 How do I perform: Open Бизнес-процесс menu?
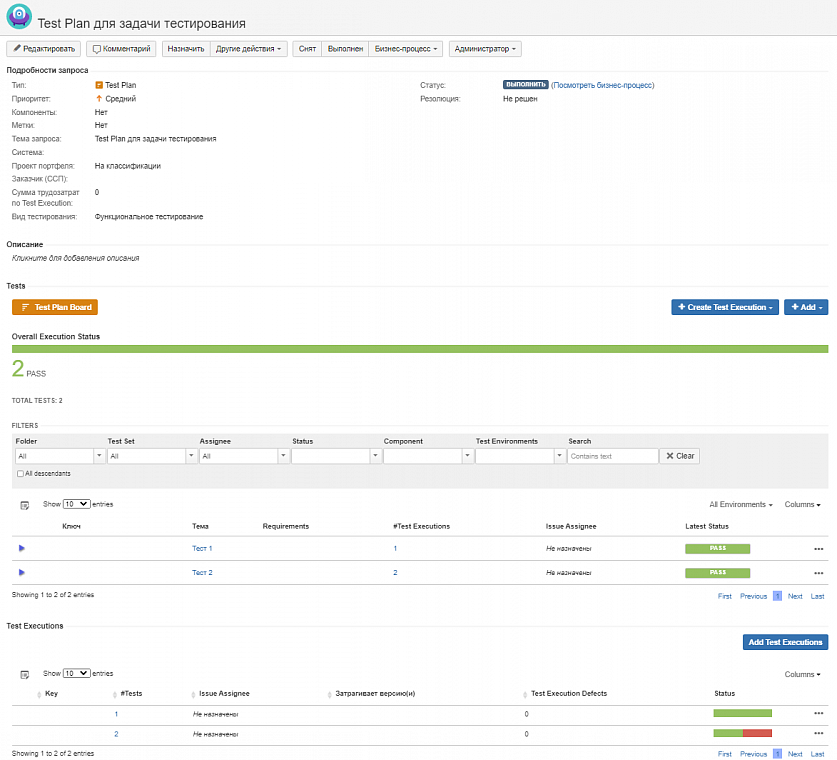[x=406, y=49]
